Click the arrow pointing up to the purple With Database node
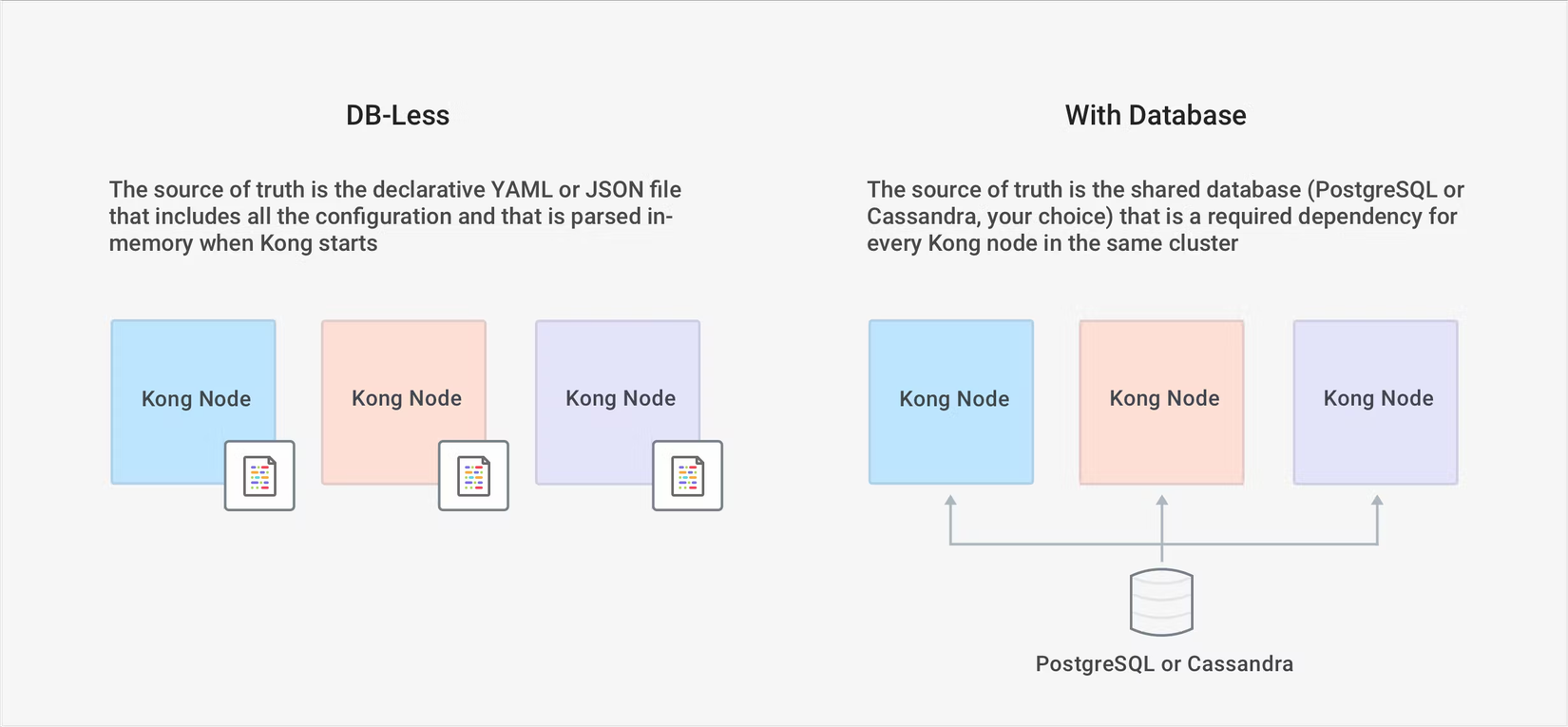 pyautogui.click(x=1377, y=502)
